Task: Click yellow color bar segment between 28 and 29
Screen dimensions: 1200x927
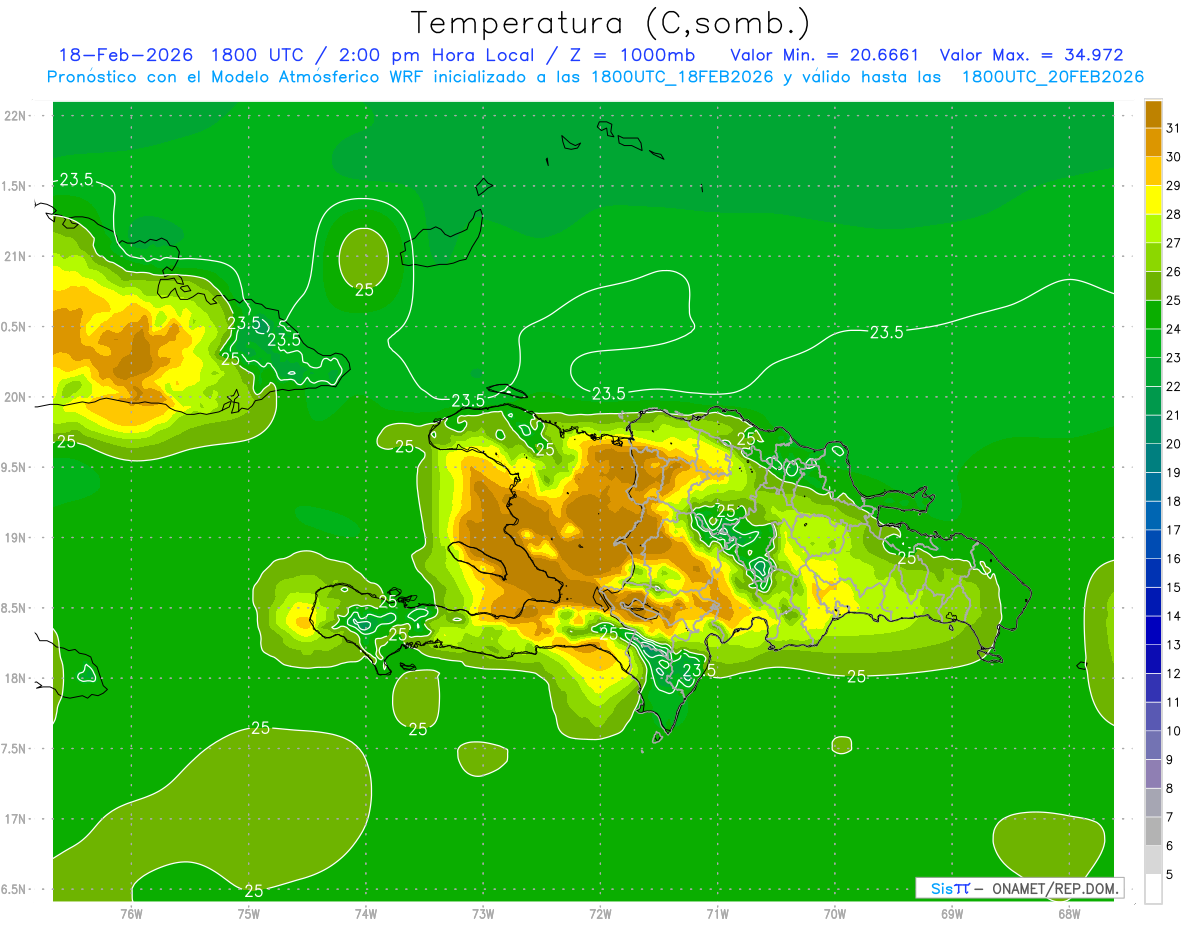Action: (x=1154, y=200)
